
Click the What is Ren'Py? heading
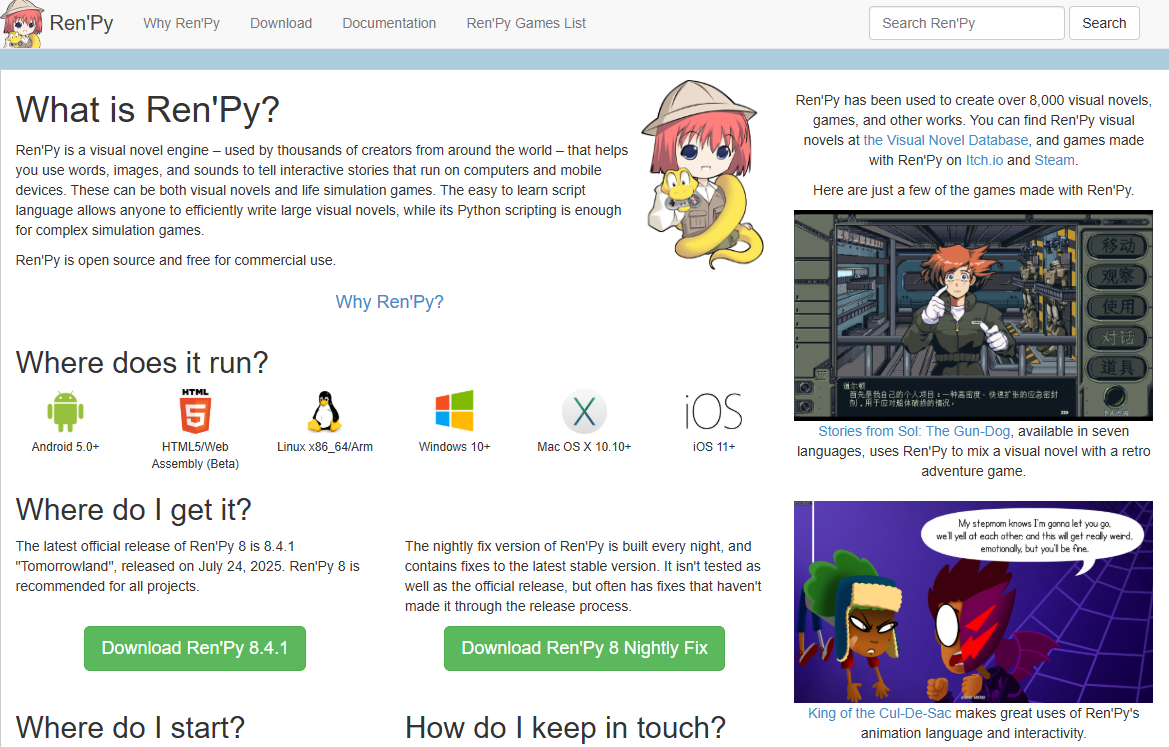148,110
